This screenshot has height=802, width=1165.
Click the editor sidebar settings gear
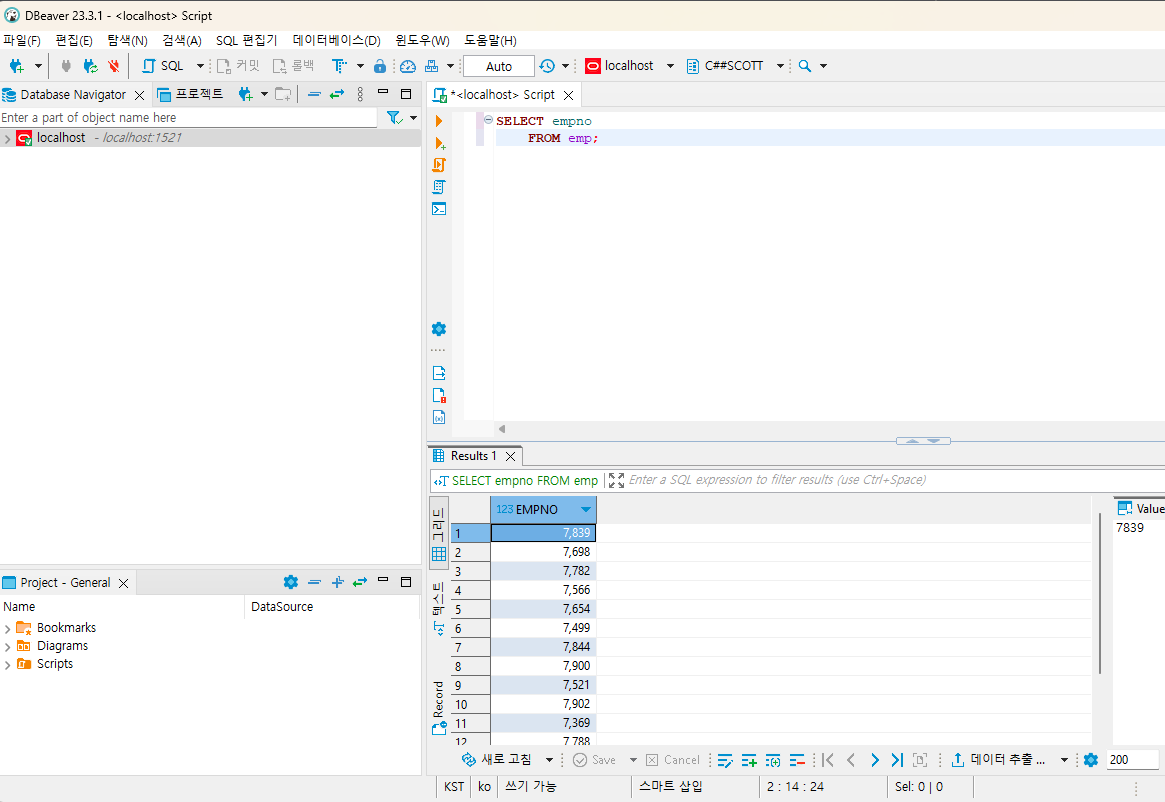point(439,329)
